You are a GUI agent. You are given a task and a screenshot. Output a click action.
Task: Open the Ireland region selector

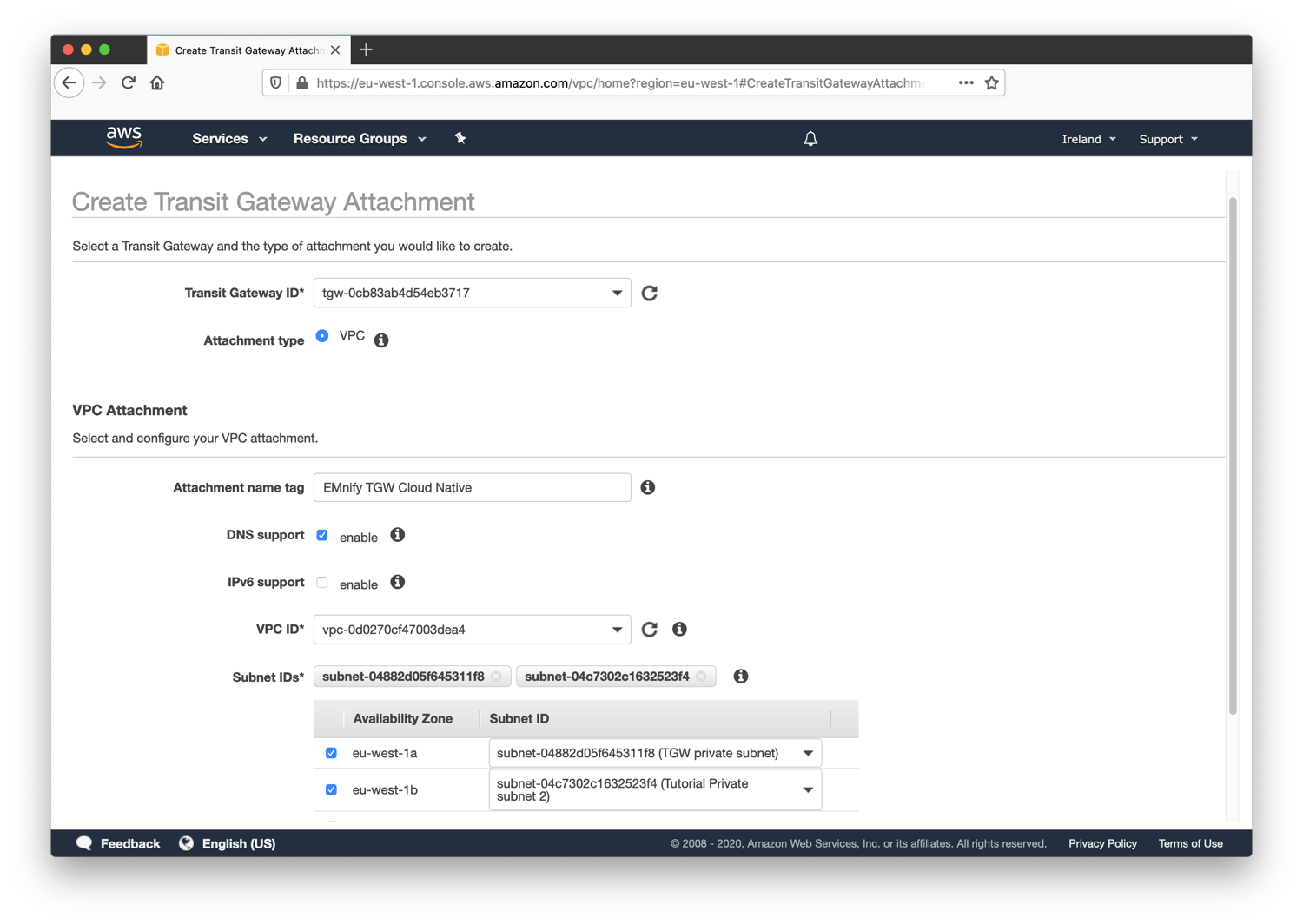[x=1088, y=138]
